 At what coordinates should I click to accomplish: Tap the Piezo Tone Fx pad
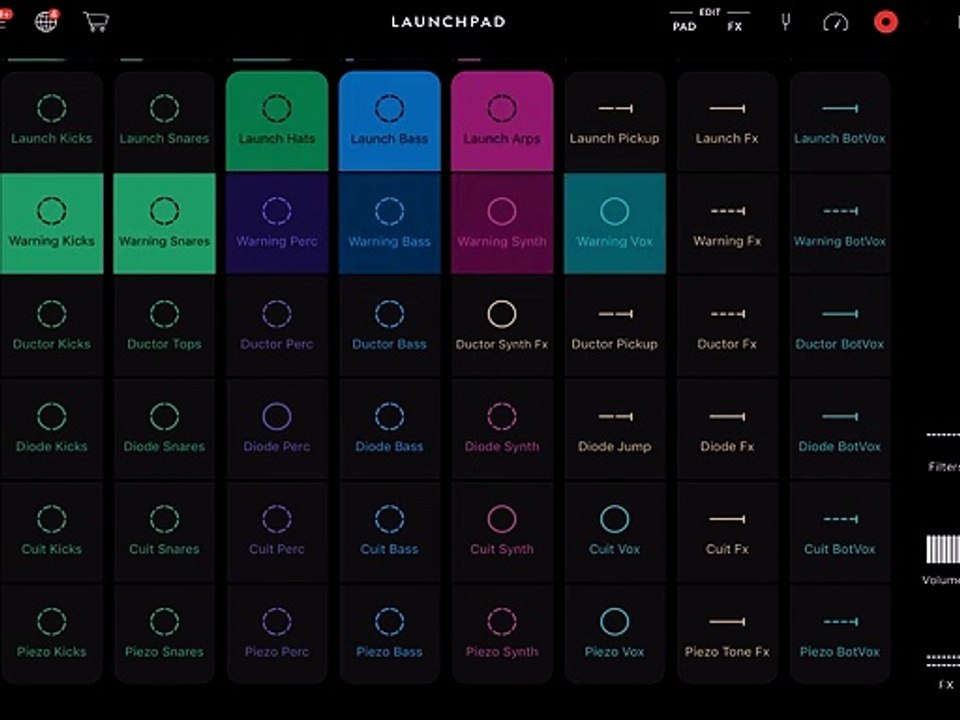[727, 634]
